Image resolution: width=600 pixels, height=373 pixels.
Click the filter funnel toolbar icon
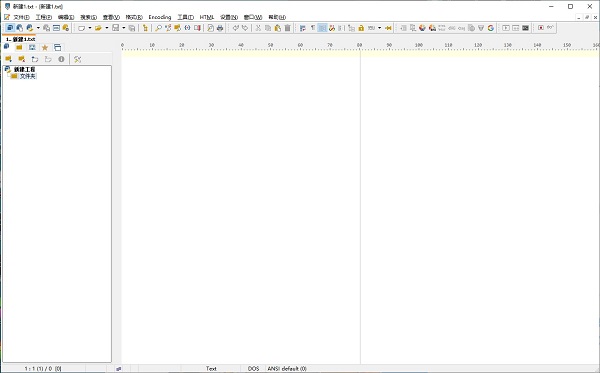coord(481,28)
